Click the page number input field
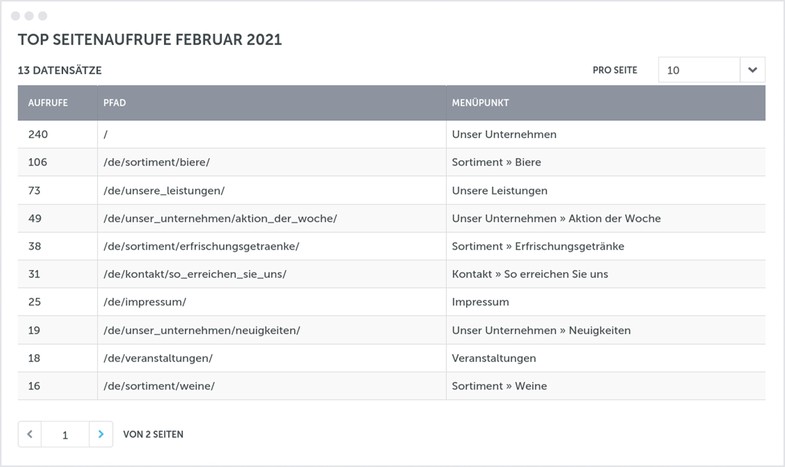785x467 pixels. (65, 434)
